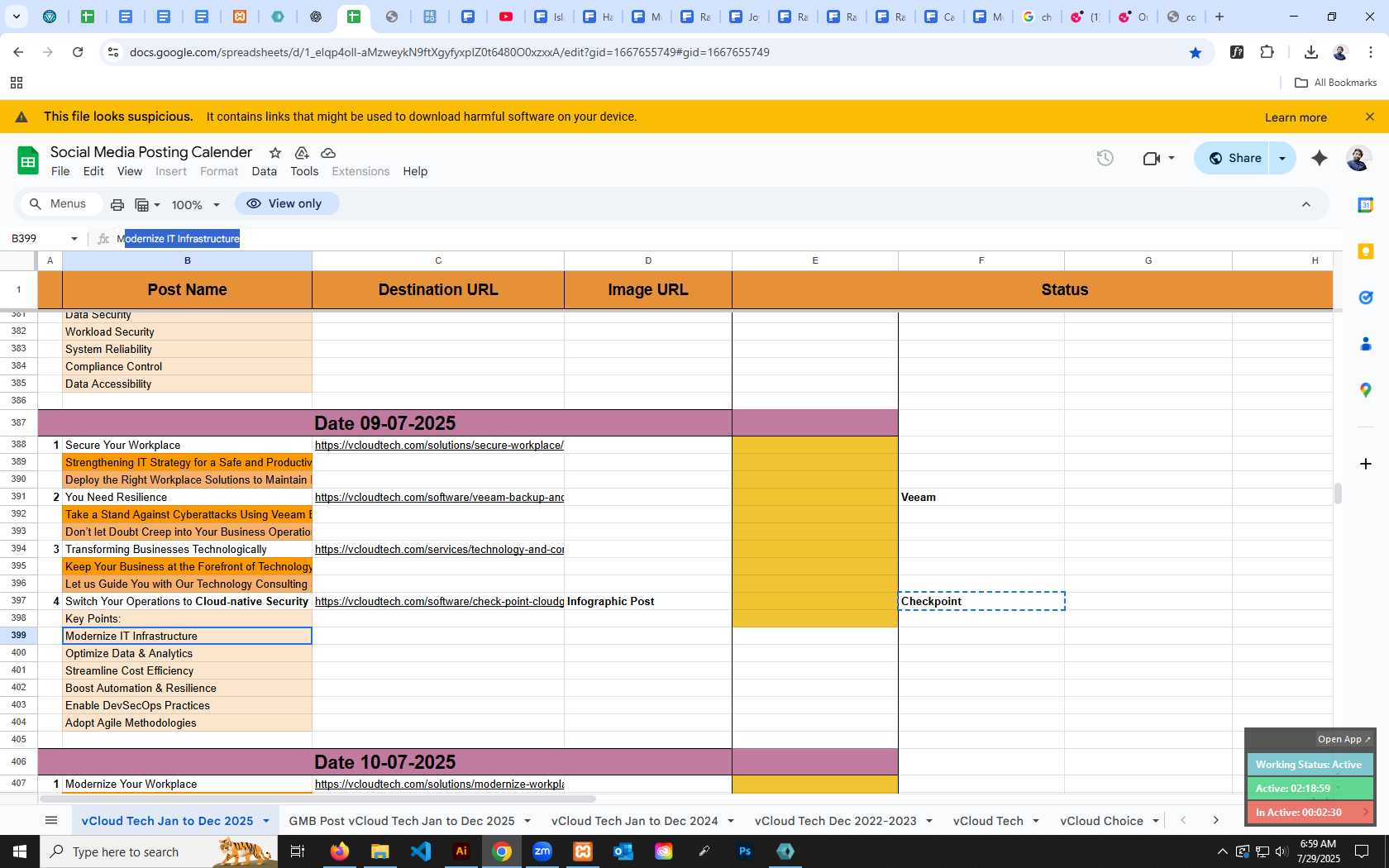Click Open App on the tracker widget
This screenshot has height=868, width=1389.
pos(1344,739)
